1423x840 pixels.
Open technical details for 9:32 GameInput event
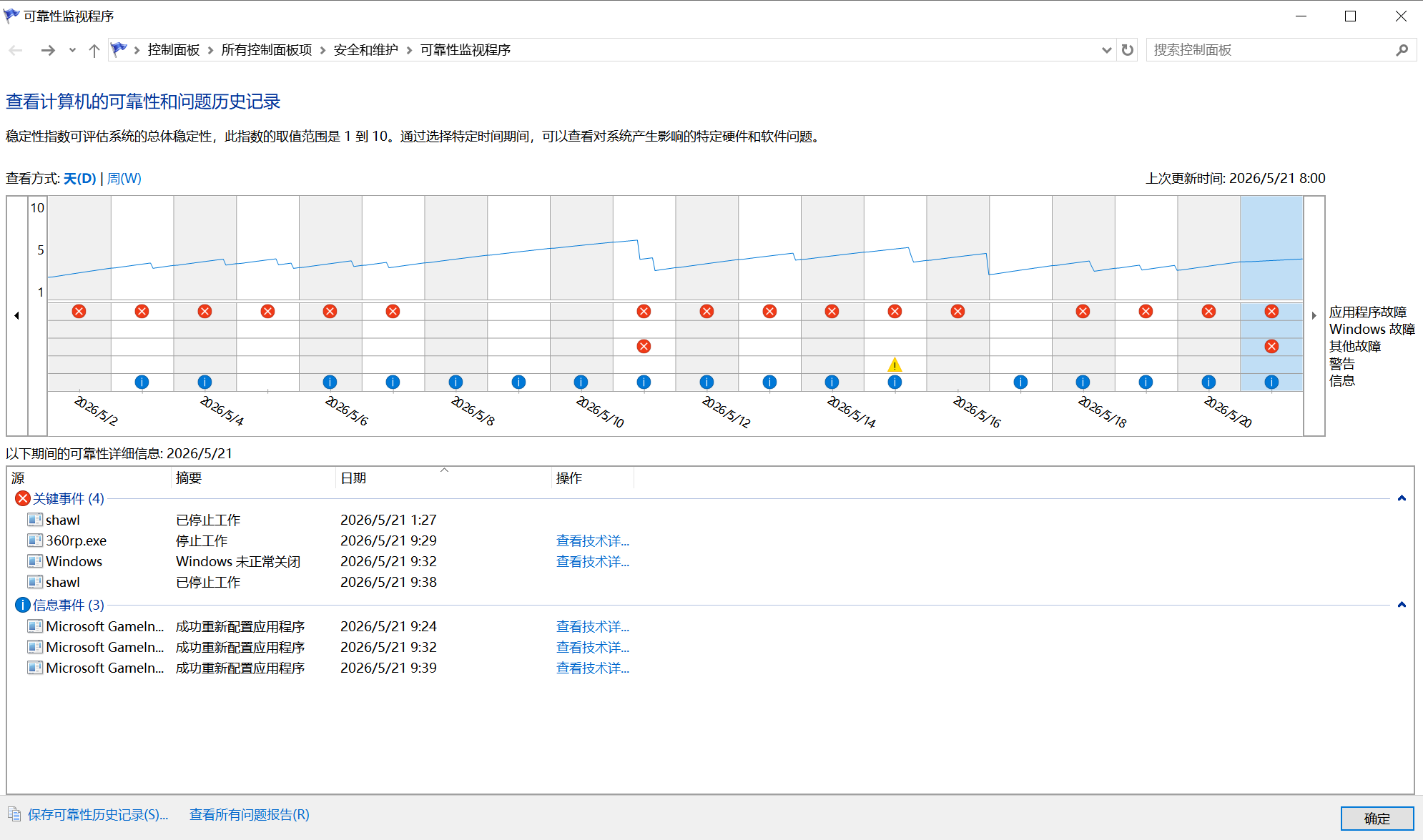593,648
